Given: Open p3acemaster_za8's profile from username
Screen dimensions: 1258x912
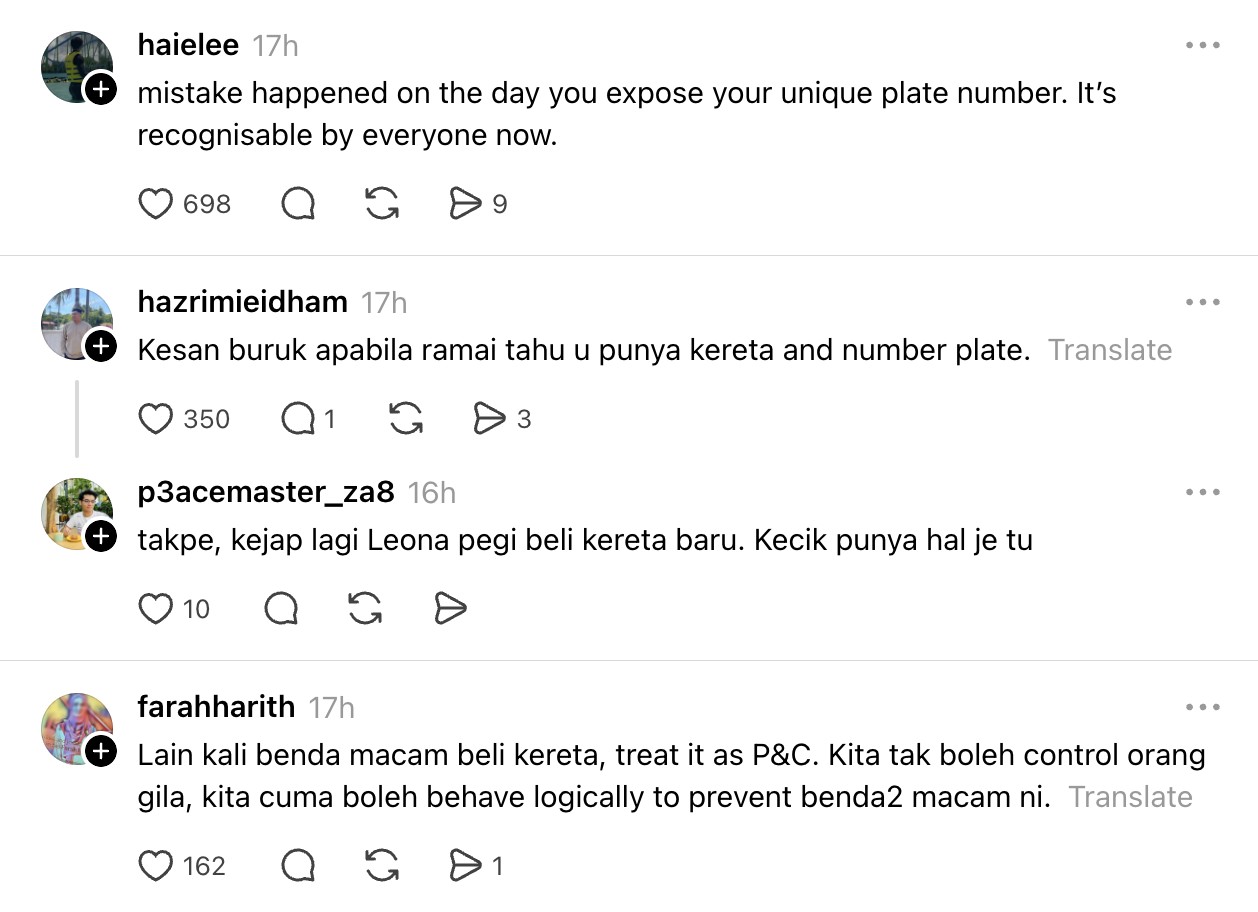Looking at the screenshot, I should click(x=266, y=492).
